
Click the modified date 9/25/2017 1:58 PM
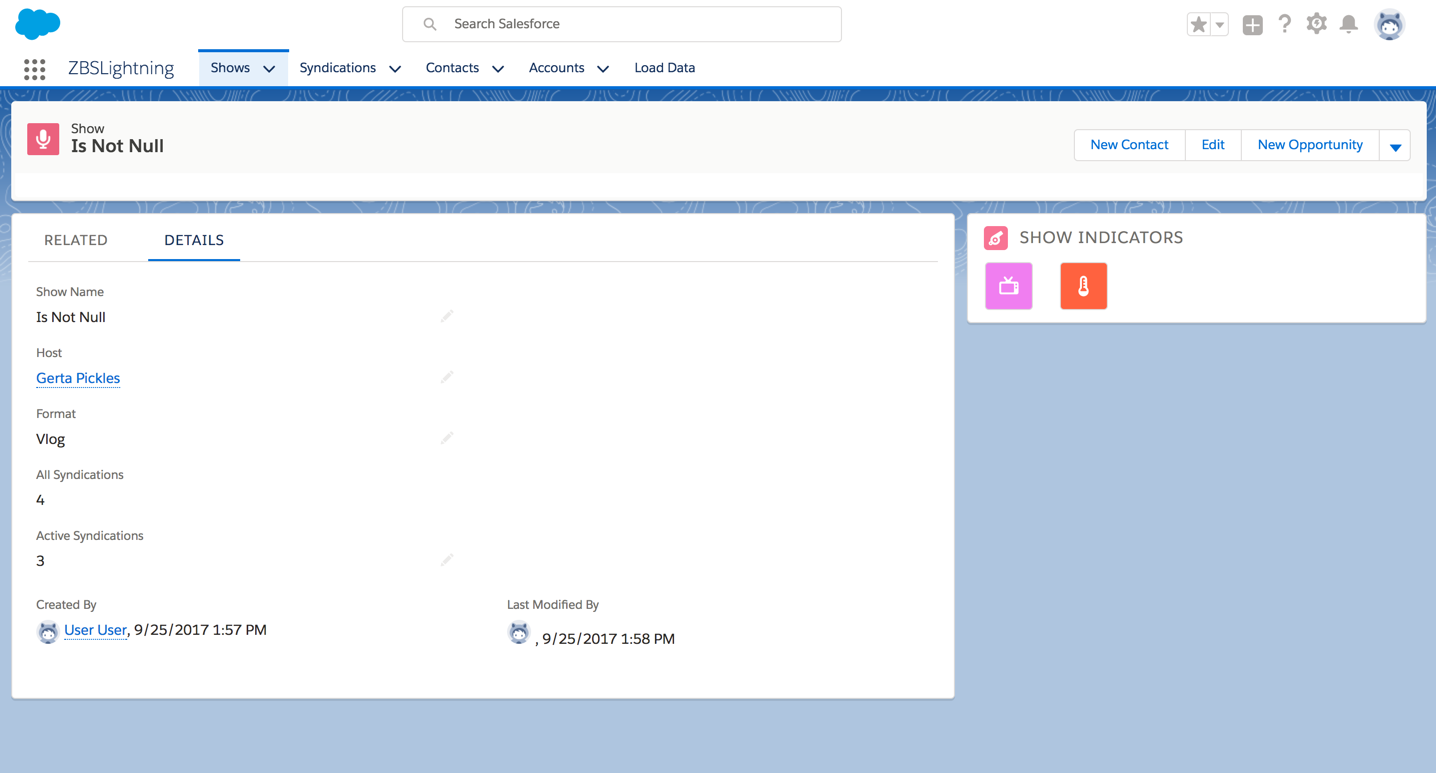pos(609,639)
